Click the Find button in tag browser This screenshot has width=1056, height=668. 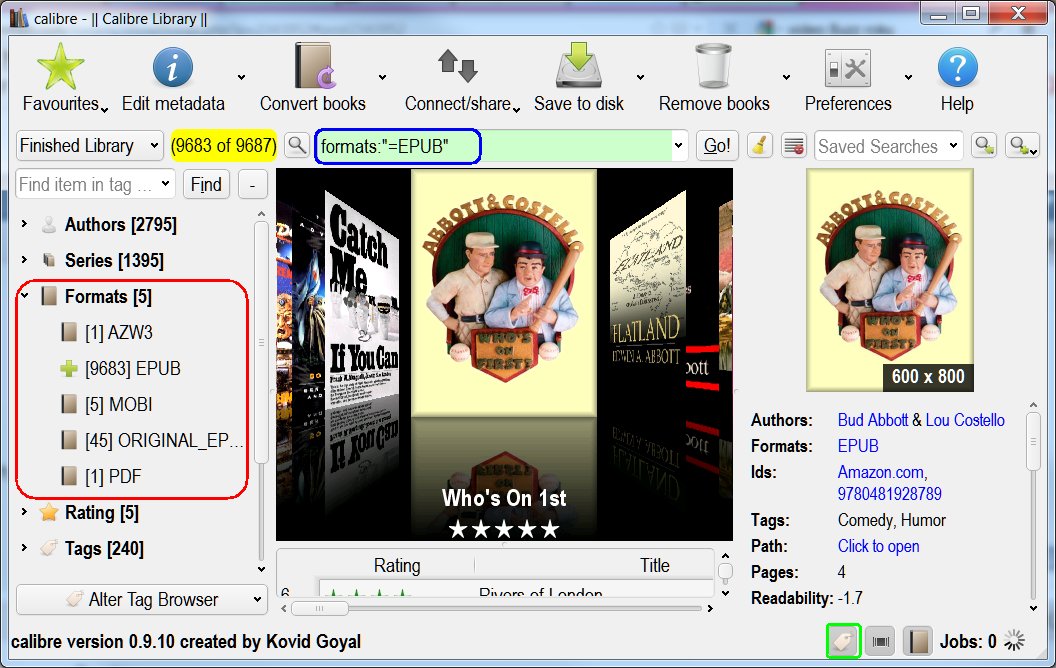click(x=206, y=185)
